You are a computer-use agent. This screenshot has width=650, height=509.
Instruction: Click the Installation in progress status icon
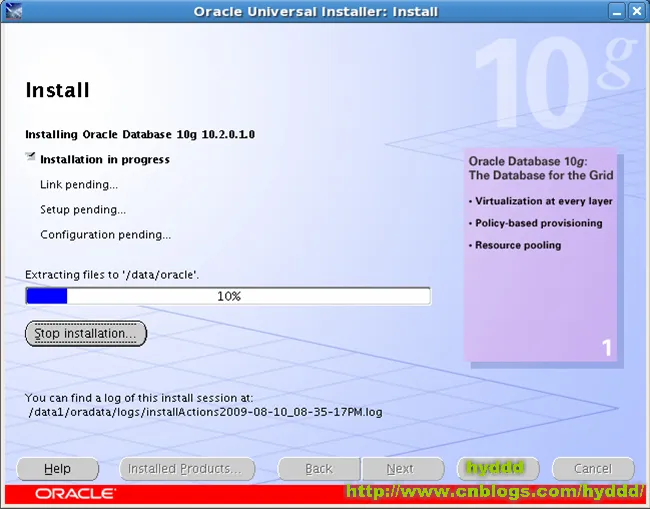pos(30,157)
